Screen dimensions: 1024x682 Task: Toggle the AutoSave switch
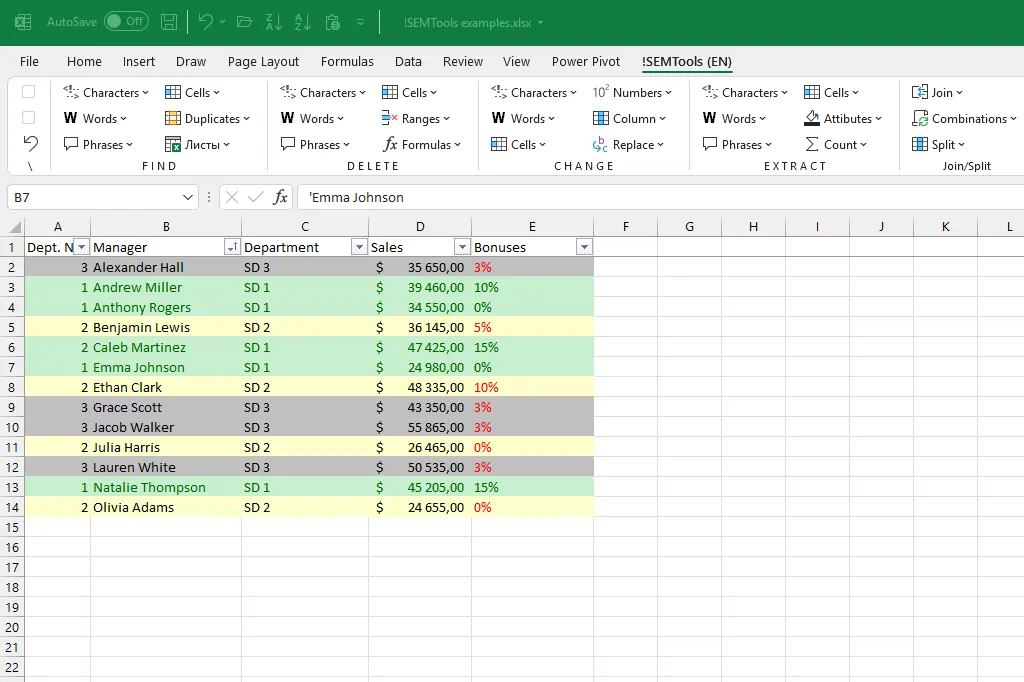126,22
